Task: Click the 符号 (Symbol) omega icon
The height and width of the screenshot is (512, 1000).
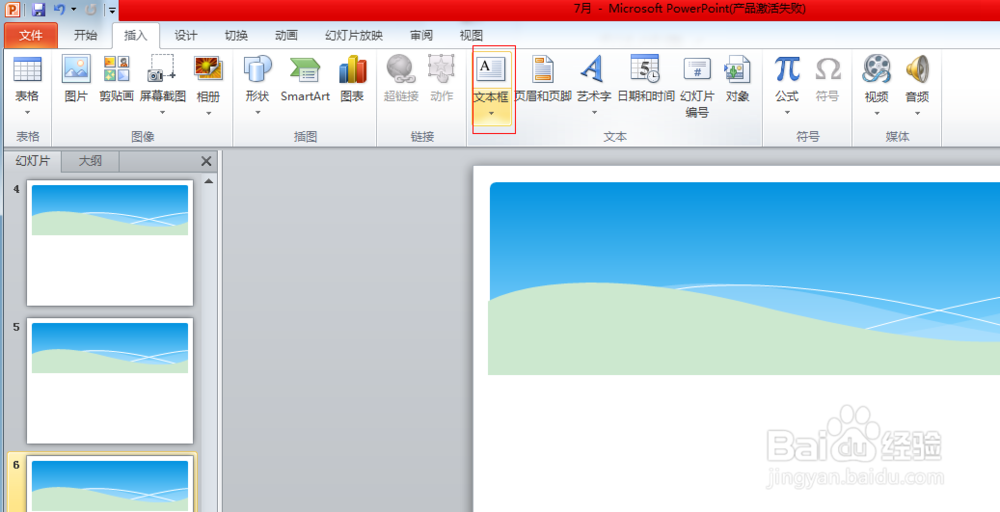Action: [x=828, y=69]
